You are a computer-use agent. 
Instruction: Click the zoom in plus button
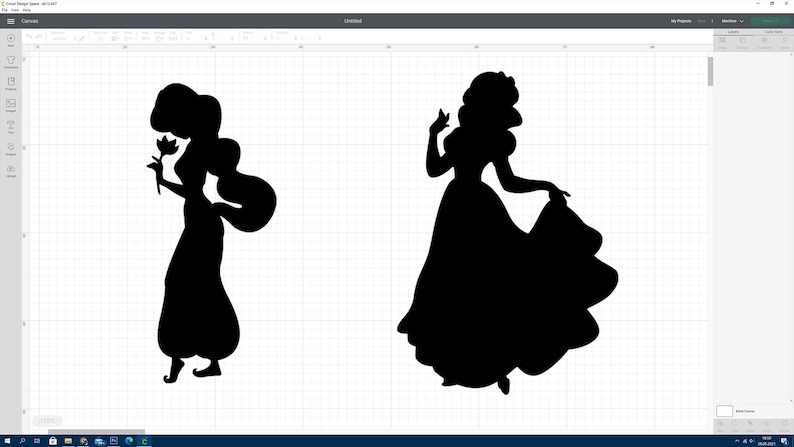point(58,421)
